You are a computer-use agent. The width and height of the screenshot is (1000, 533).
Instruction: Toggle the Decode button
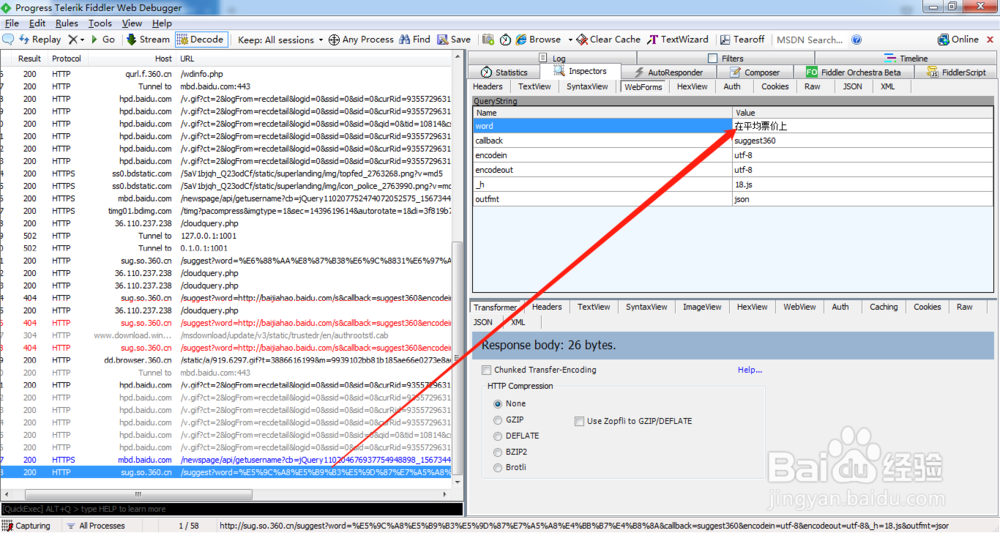tap(200, 40)
